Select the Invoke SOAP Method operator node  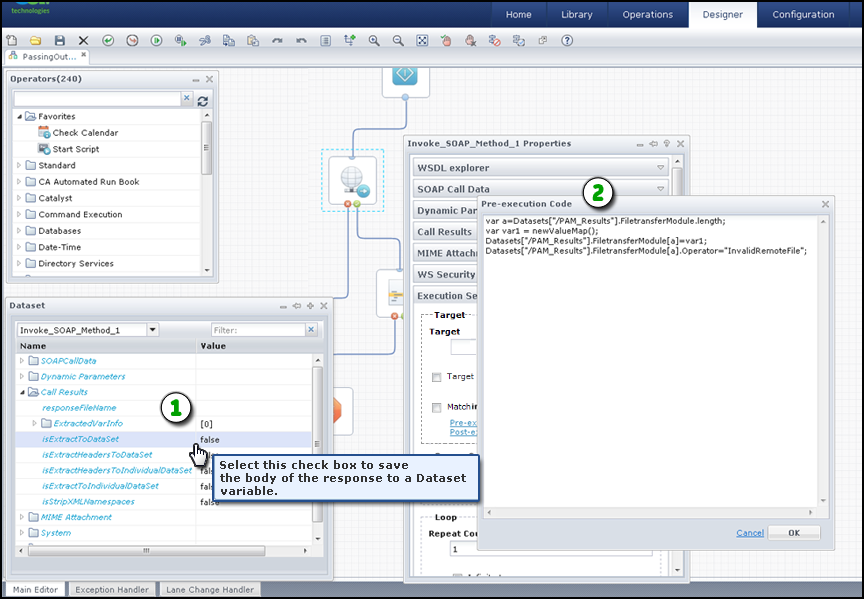pos(353,180)
